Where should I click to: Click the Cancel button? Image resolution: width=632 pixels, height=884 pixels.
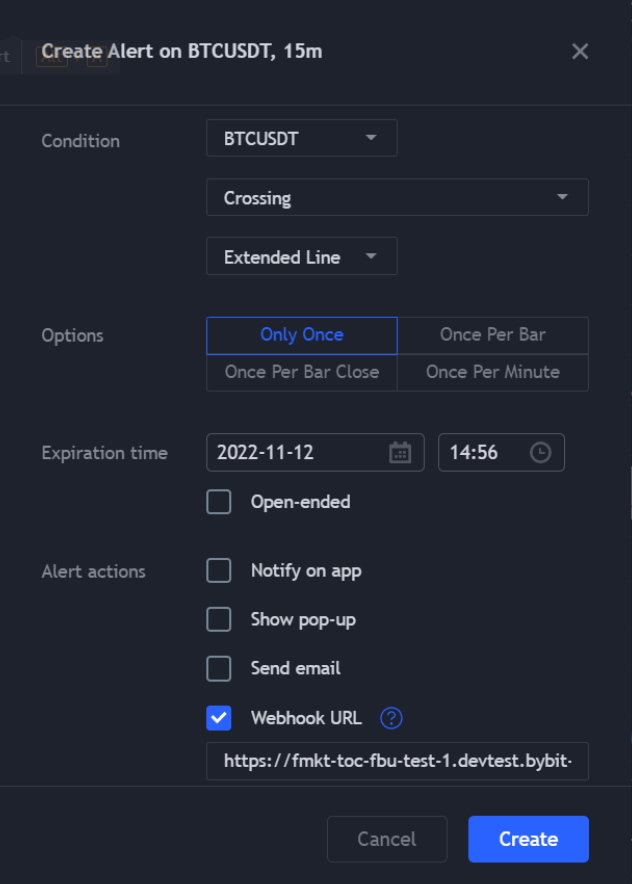[x=387, y=839]
